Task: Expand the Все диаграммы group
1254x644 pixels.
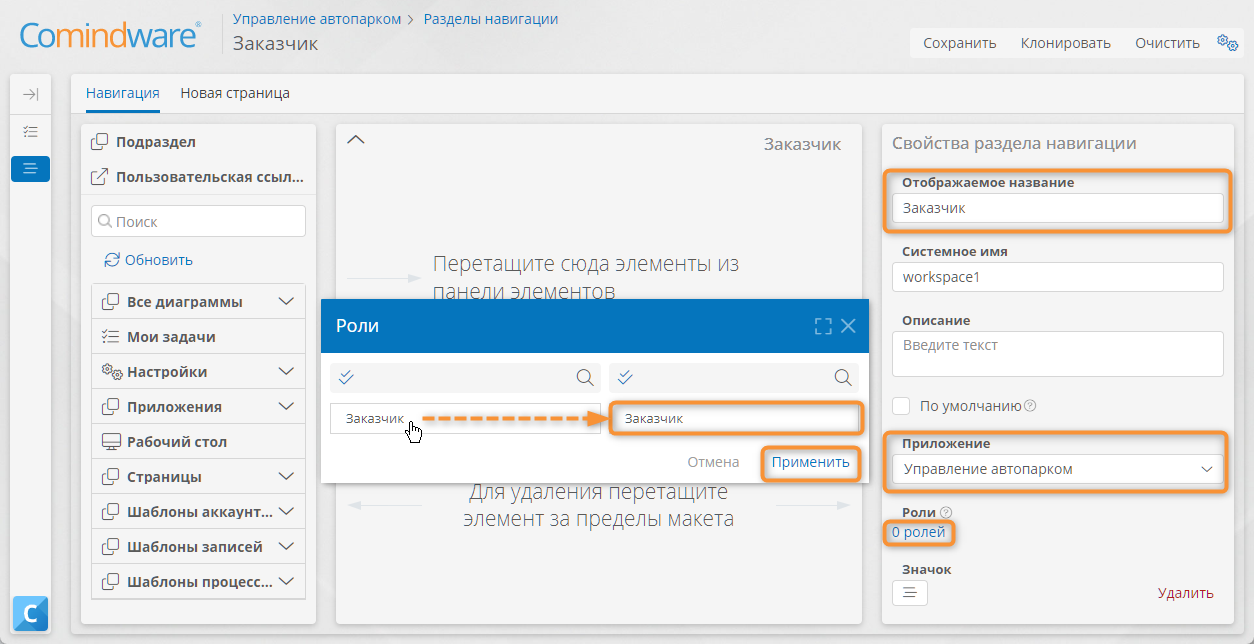Action: (x=286, y=302)
